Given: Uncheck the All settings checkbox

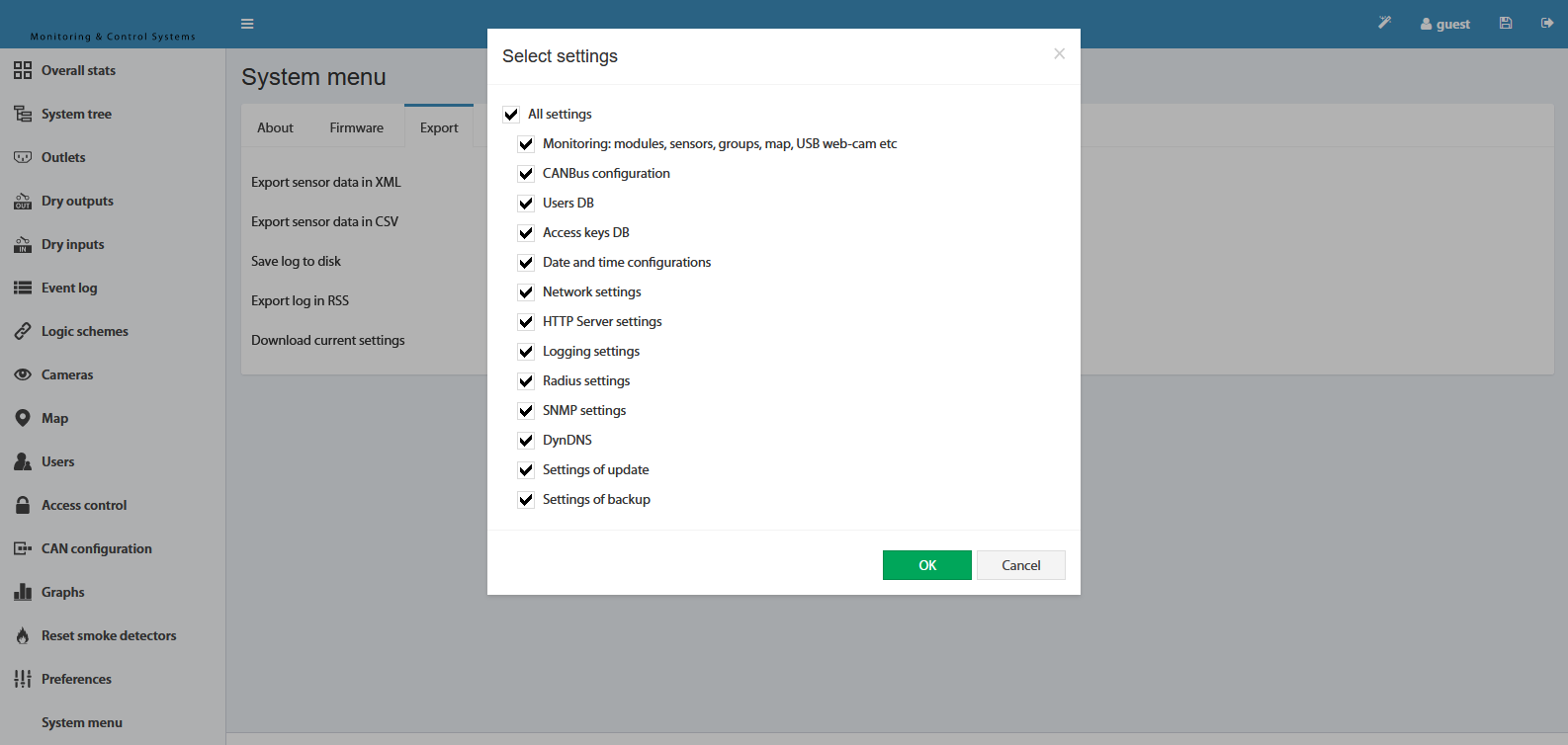Looking at the screenshot, I should pos(511,115).
